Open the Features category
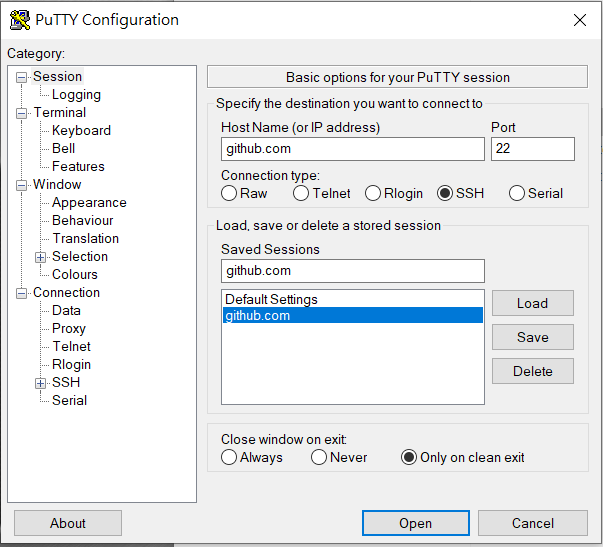 pos(78,167)
